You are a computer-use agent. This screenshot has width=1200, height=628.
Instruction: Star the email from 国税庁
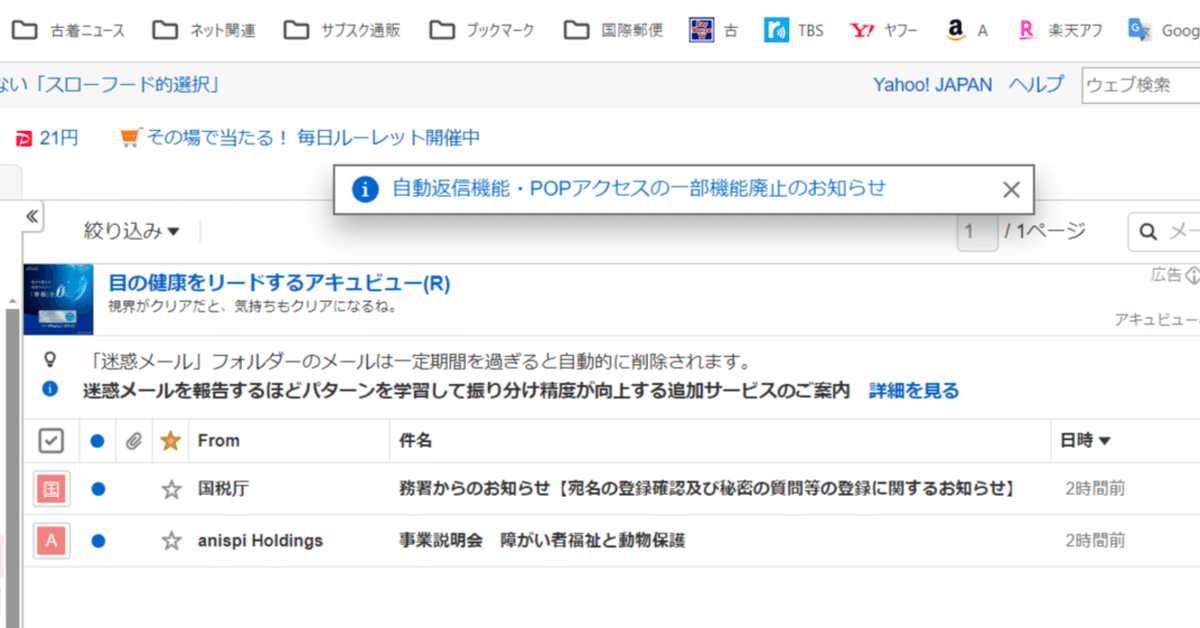(x=172, y=490)
